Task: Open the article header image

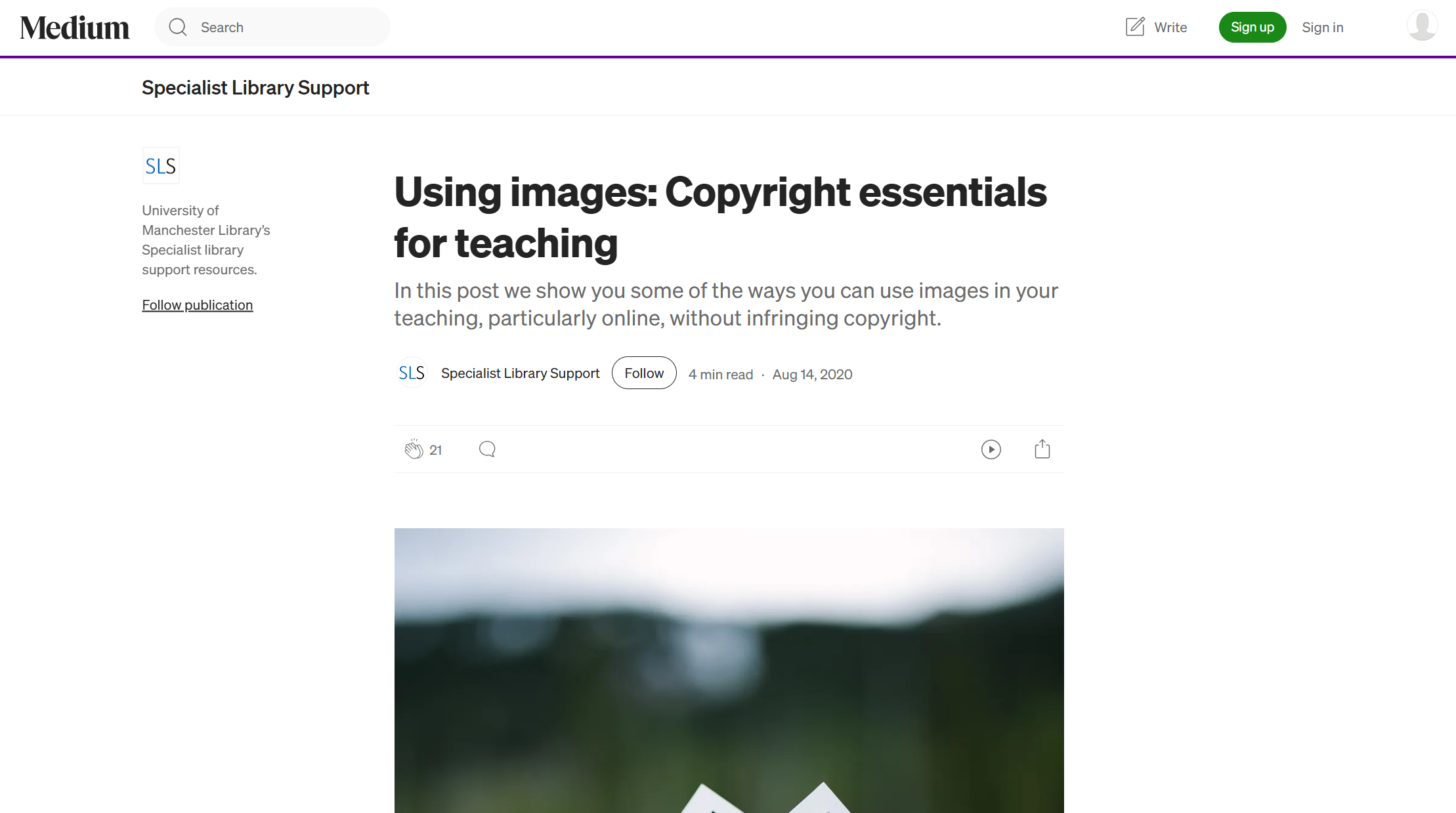Action: [729, 670]
